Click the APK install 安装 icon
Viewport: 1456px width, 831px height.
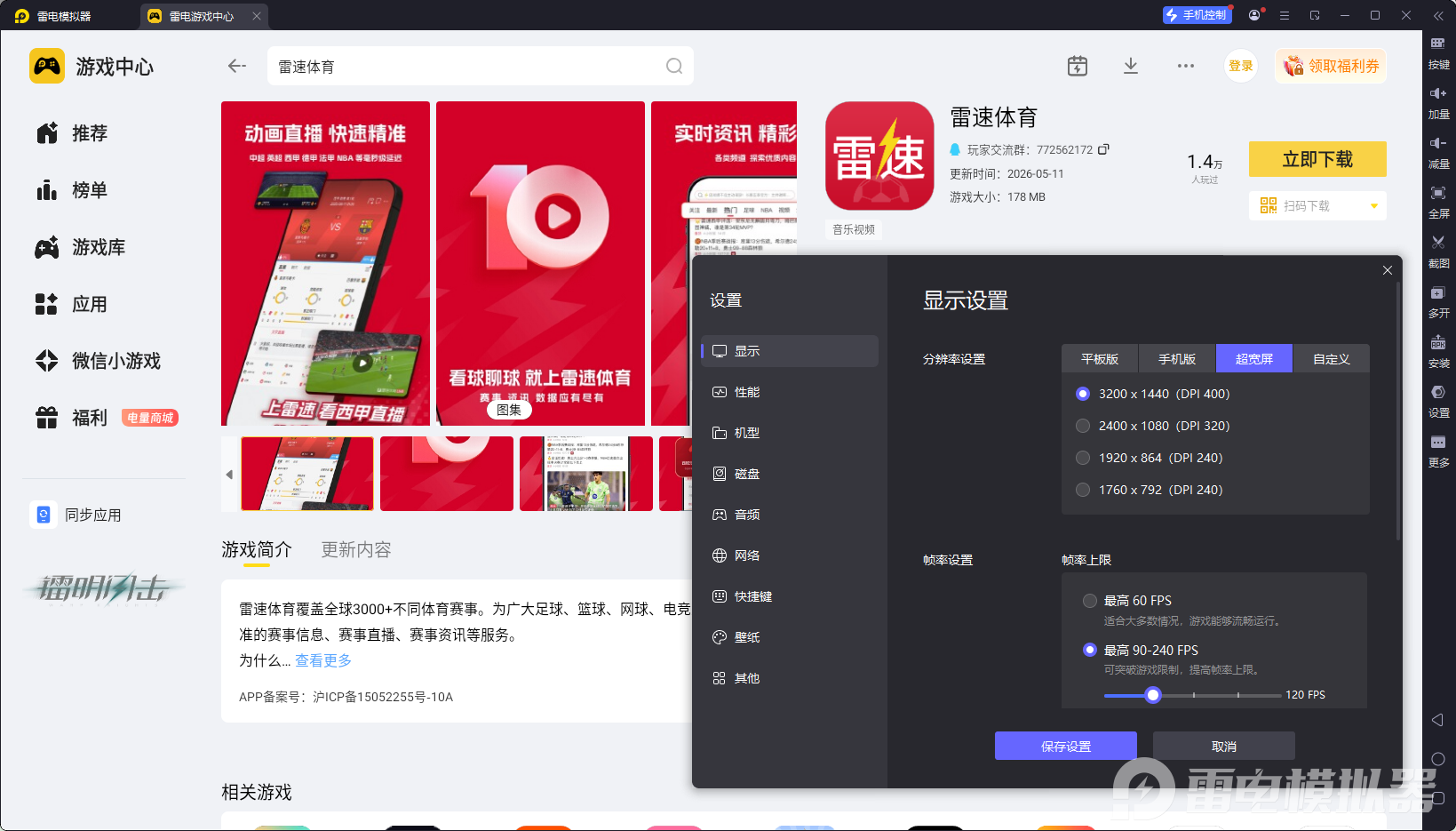[x=1438, y=342]
